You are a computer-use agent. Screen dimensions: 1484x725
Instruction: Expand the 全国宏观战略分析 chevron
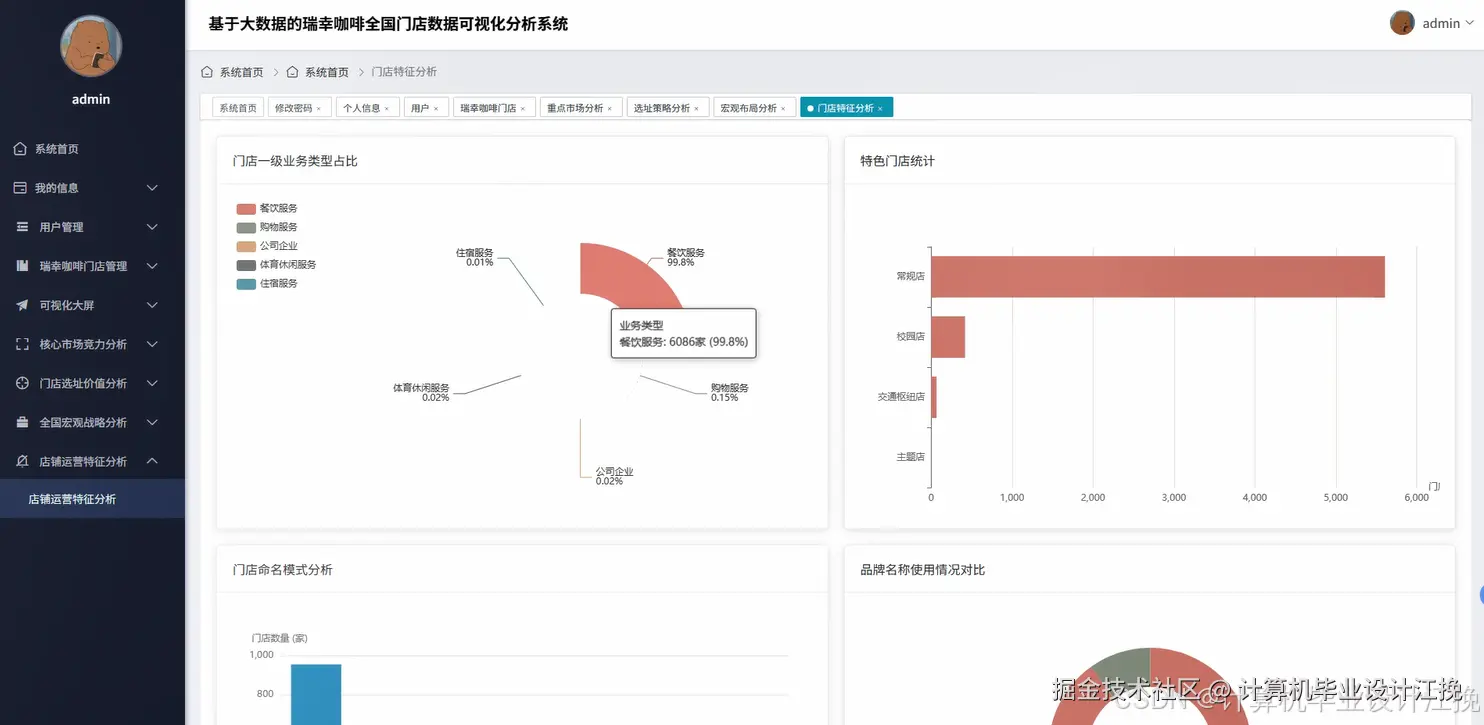[152, 422]
